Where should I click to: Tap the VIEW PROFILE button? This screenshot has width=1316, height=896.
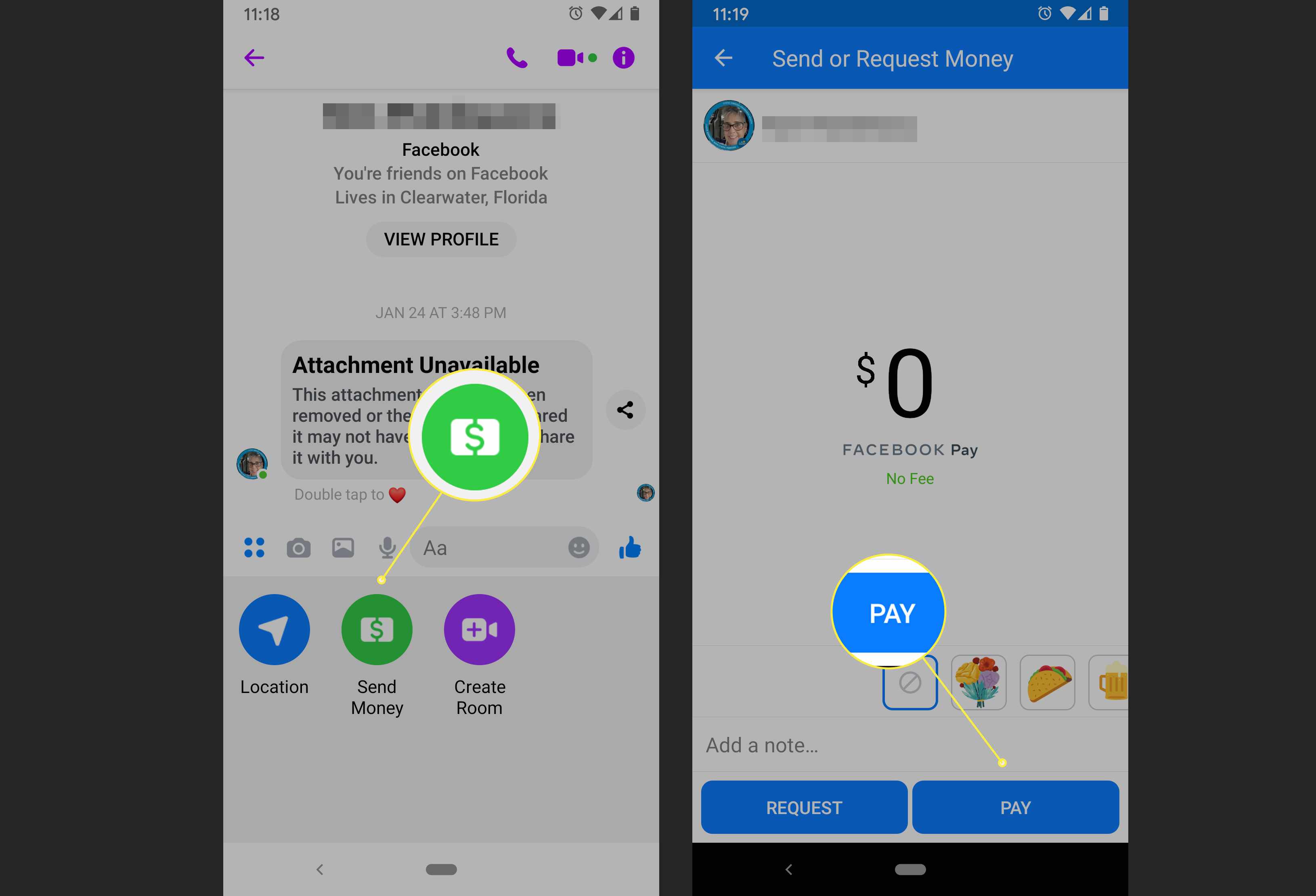tap(441, 239)
